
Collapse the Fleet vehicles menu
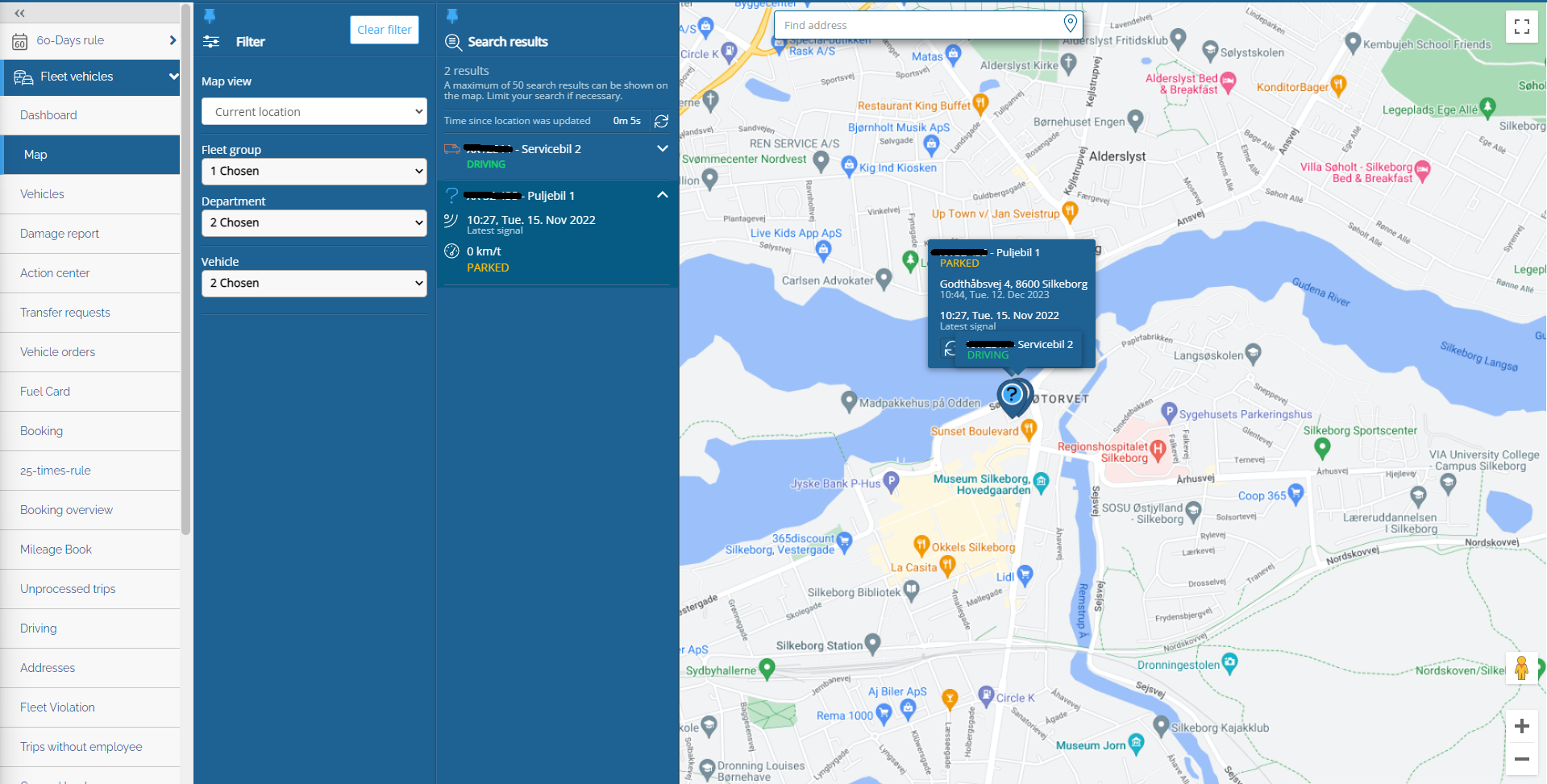click(x=173, y=77)
